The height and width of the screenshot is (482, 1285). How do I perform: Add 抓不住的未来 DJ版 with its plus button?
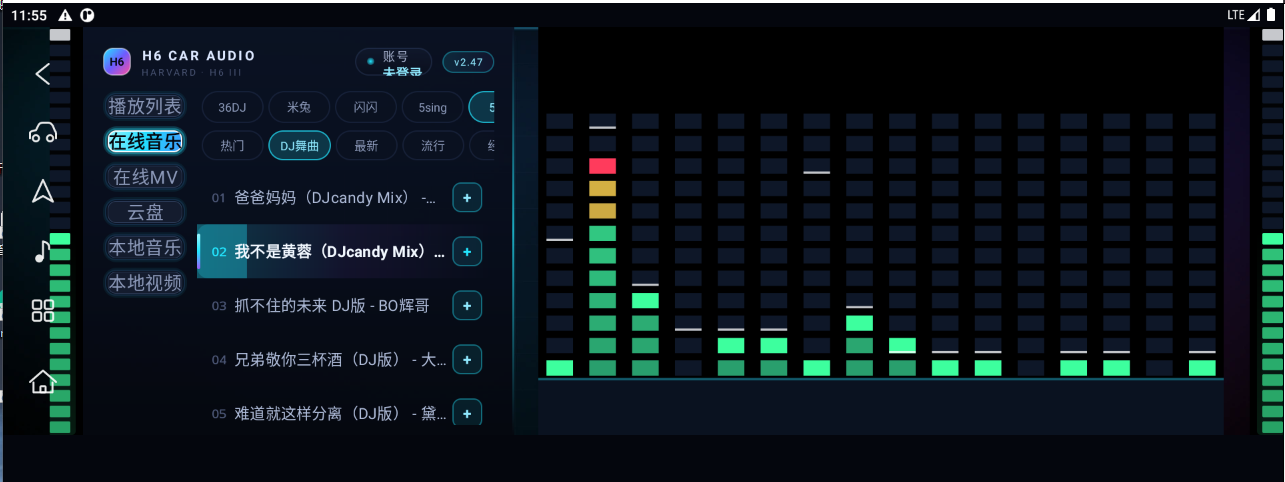(x=467, y=305)
